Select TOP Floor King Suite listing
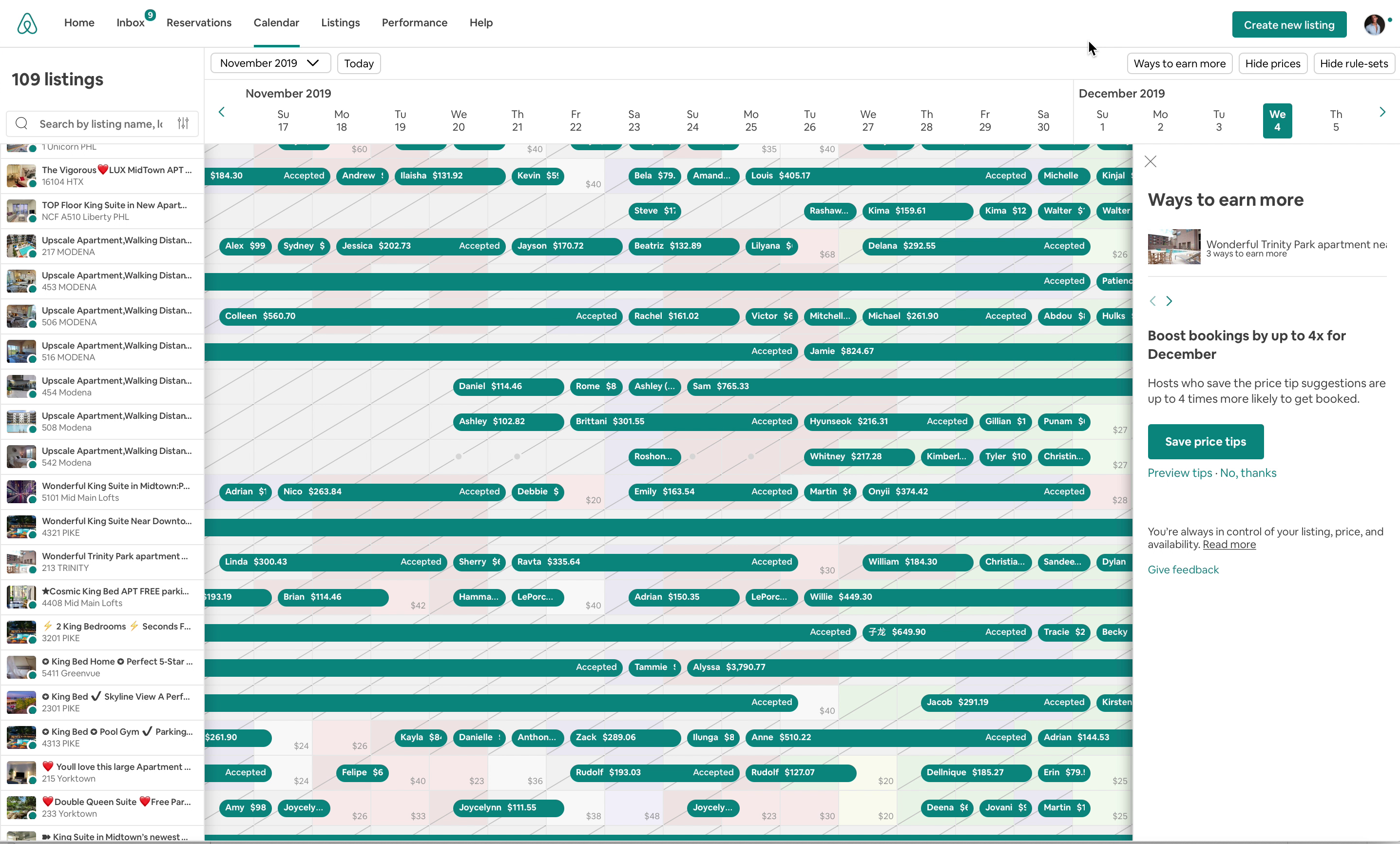This screenshot has height=844, width=1400. click(x=102, y=211)
